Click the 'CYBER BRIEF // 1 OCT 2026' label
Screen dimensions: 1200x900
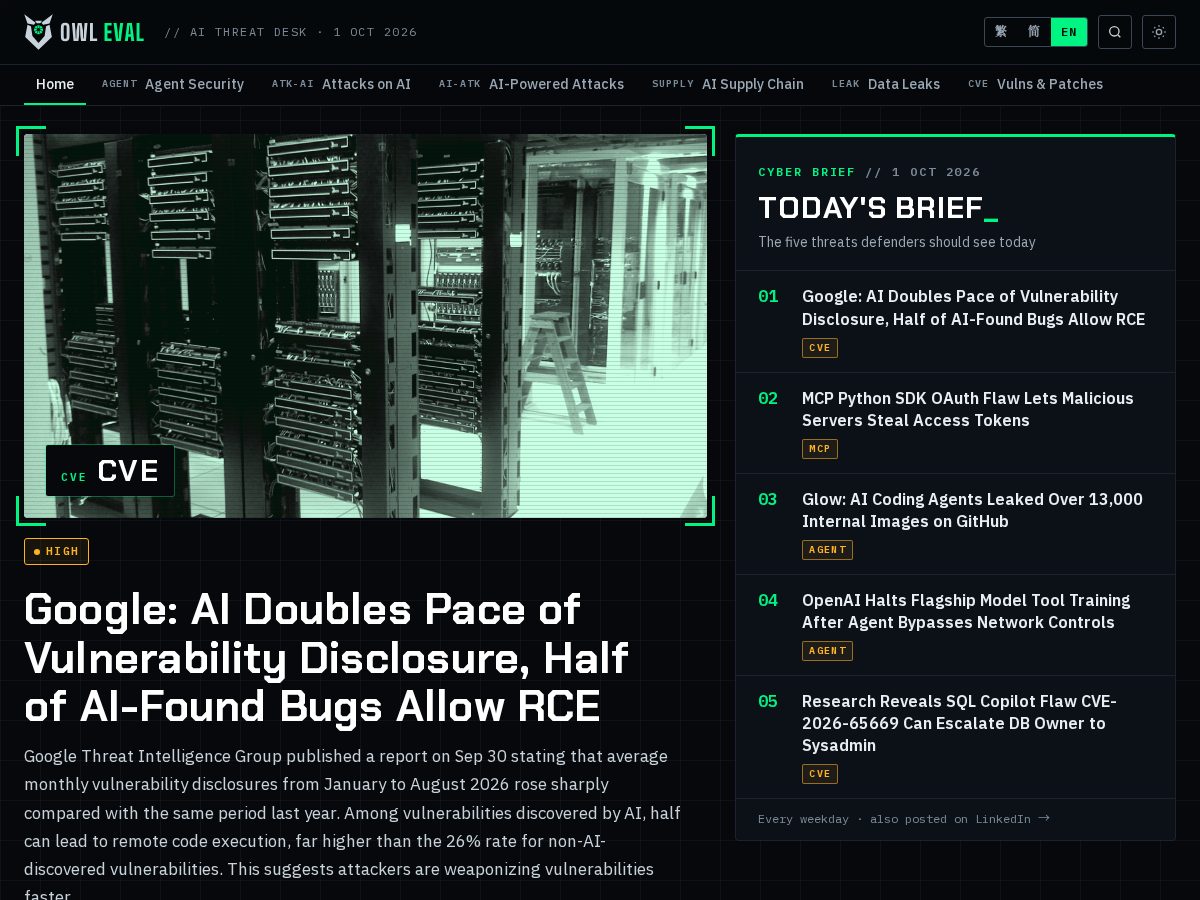[x=869, y=172]
